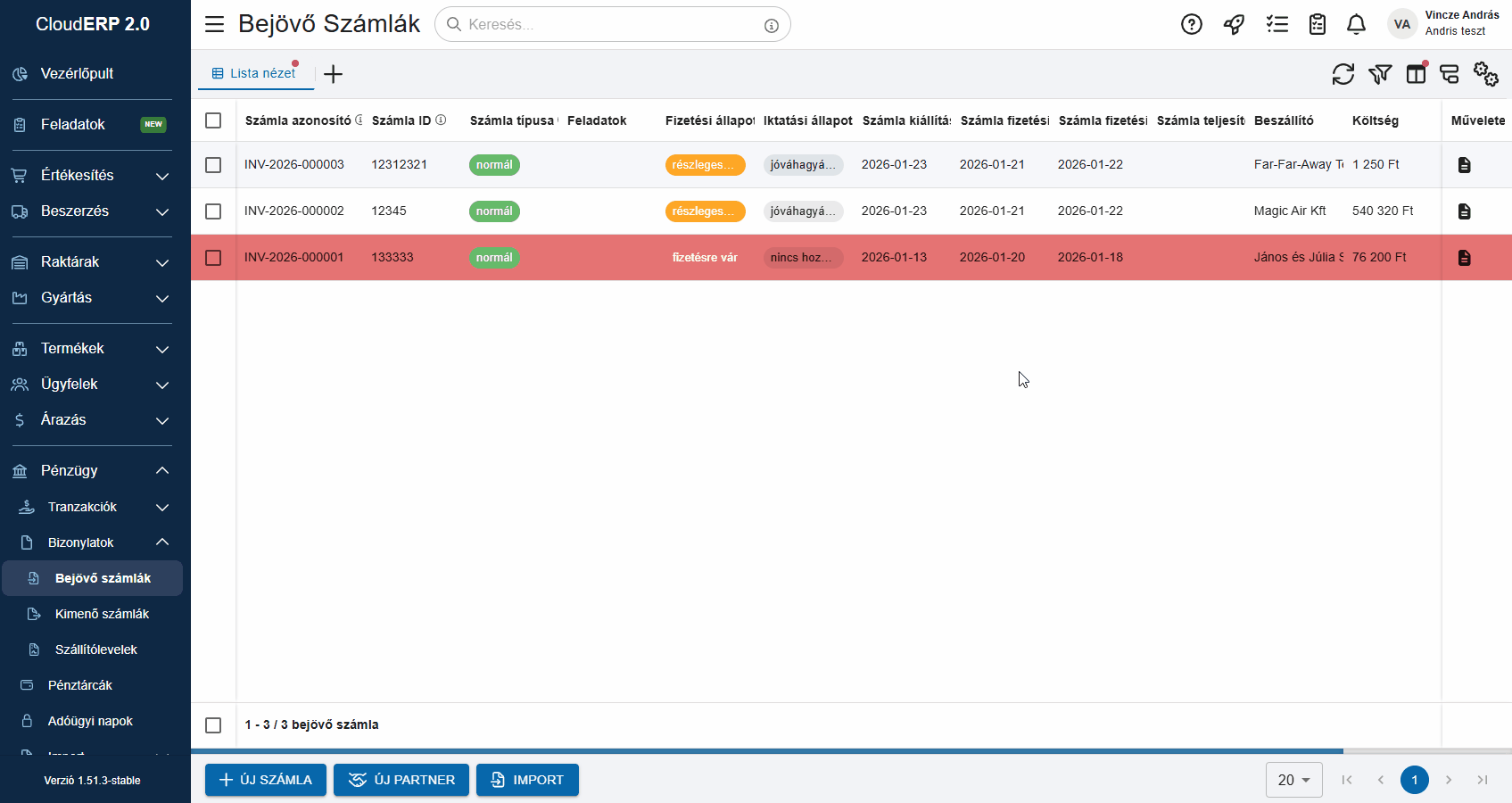Toggle the hamburger menu icon

pos(214,24)
